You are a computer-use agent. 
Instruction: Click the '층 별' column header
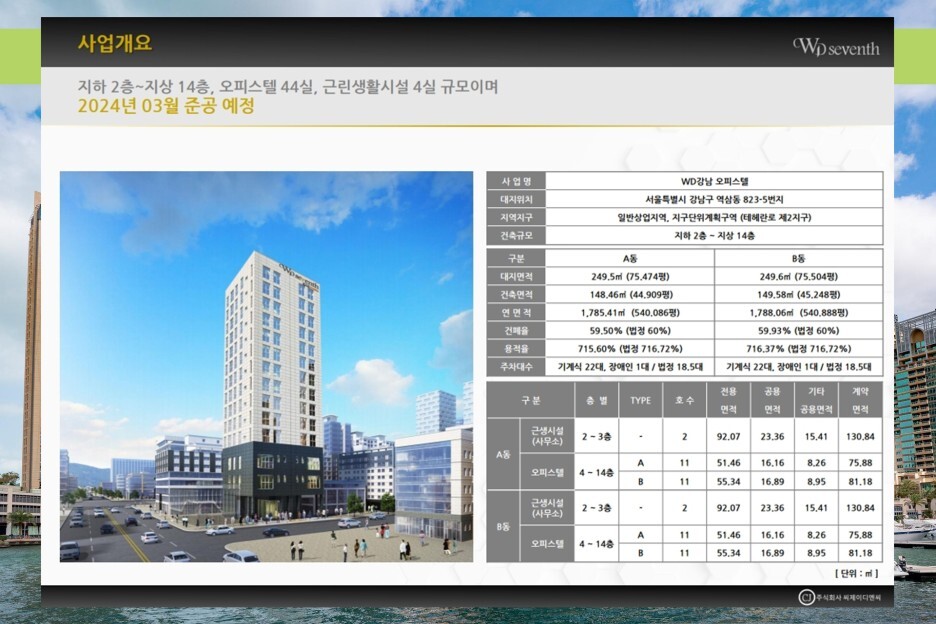596,400
